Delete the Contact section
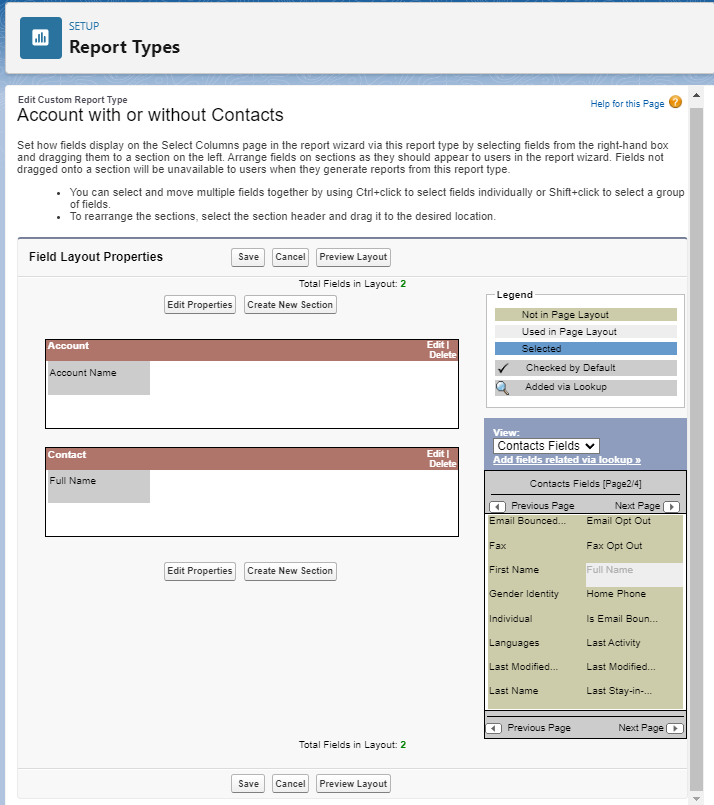This screenshot has height=805, width=714. pyautogui.click(x=442, y=464)
